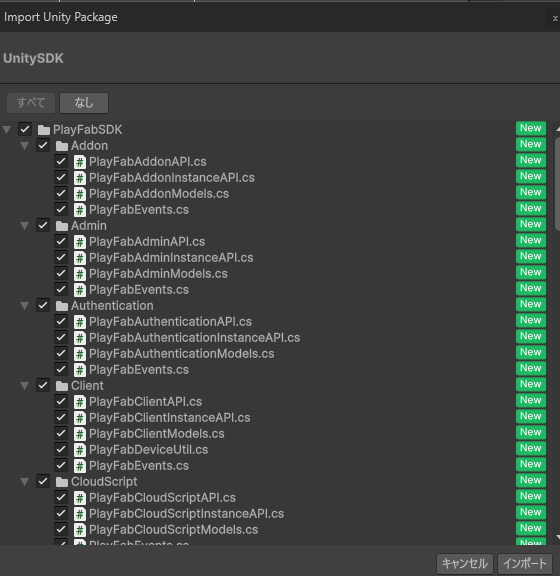This screenshot has height=576, width=560.
Task: Click the PlayFabSDK folder icon
Action: [x=44, y=130]
